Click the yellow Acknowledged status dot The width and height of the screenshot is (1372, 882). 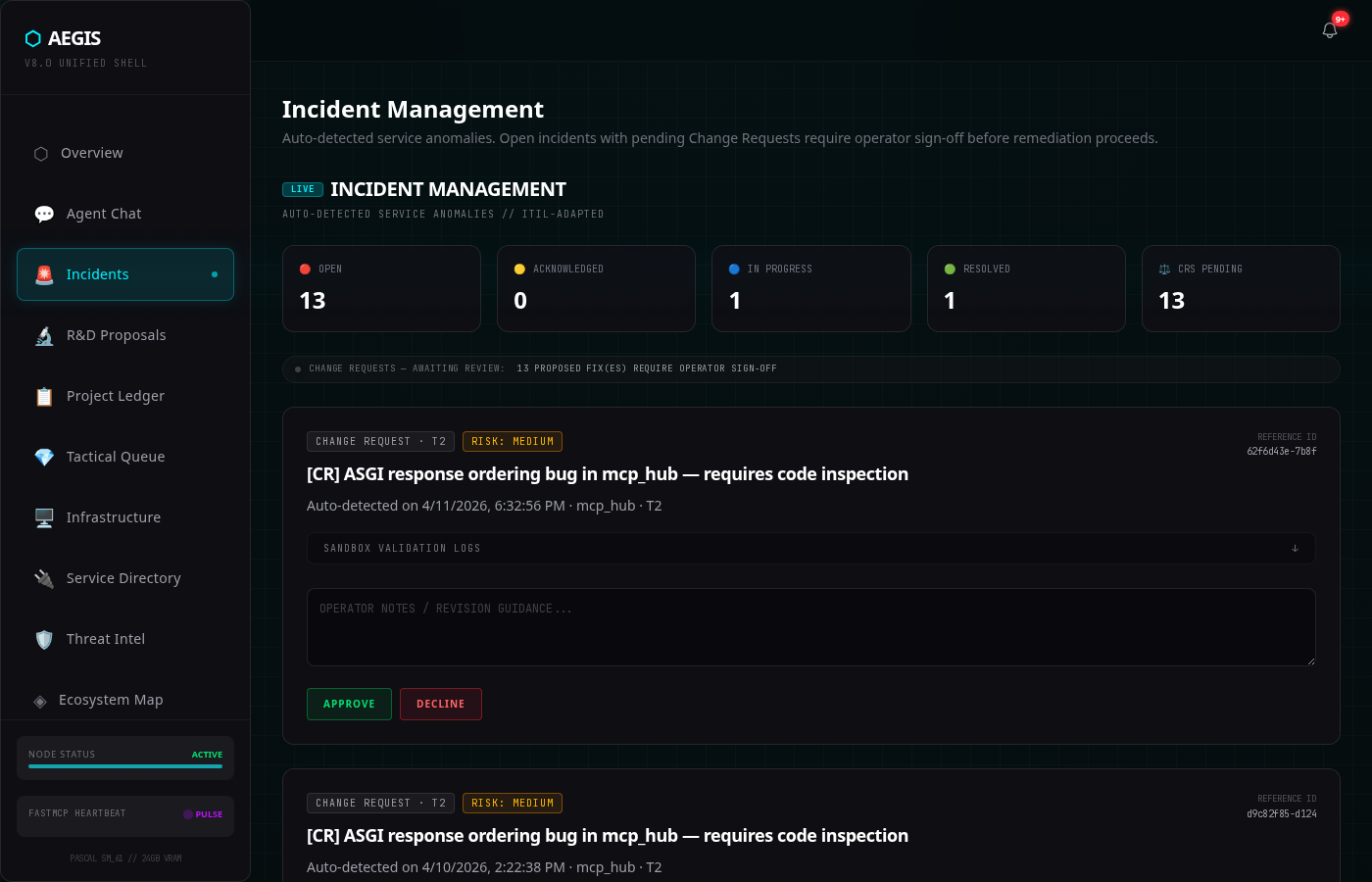[519, 269]
